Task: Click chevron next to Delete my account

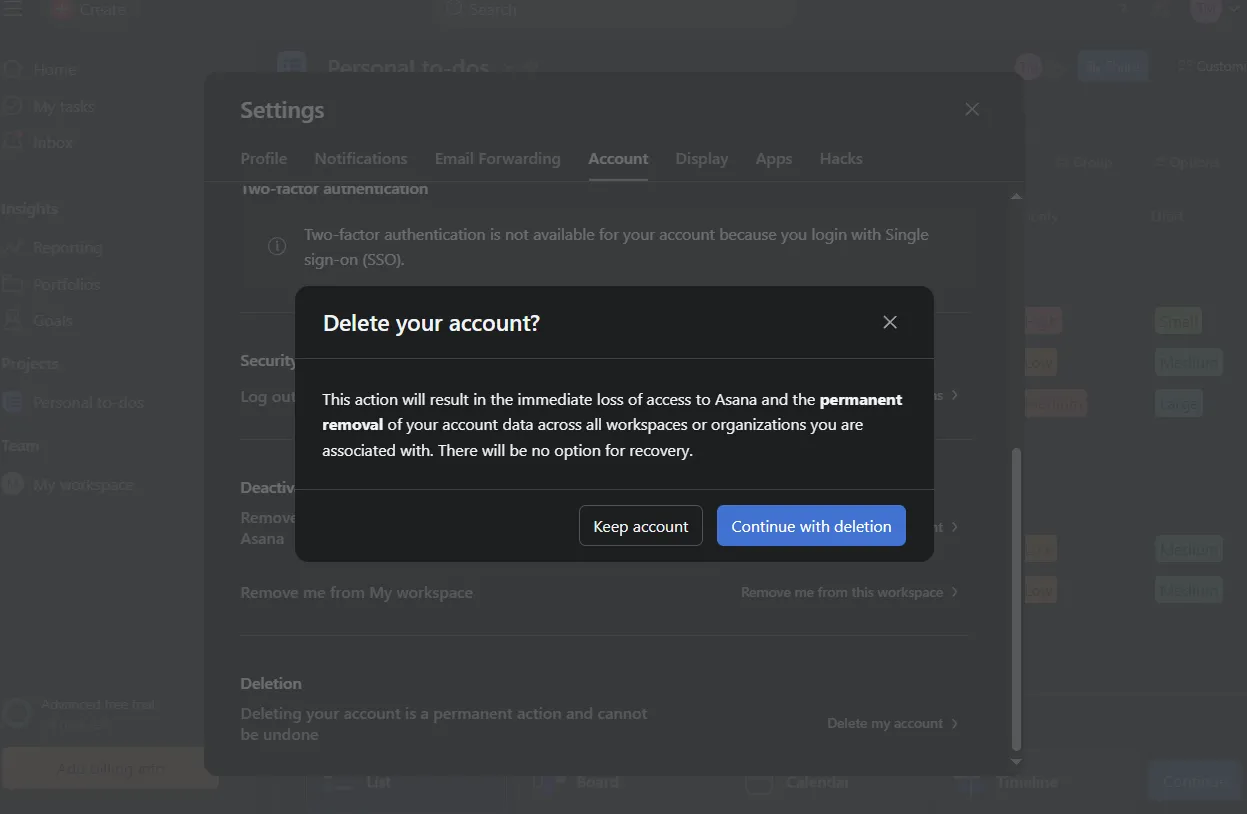Action: point(955,723)
